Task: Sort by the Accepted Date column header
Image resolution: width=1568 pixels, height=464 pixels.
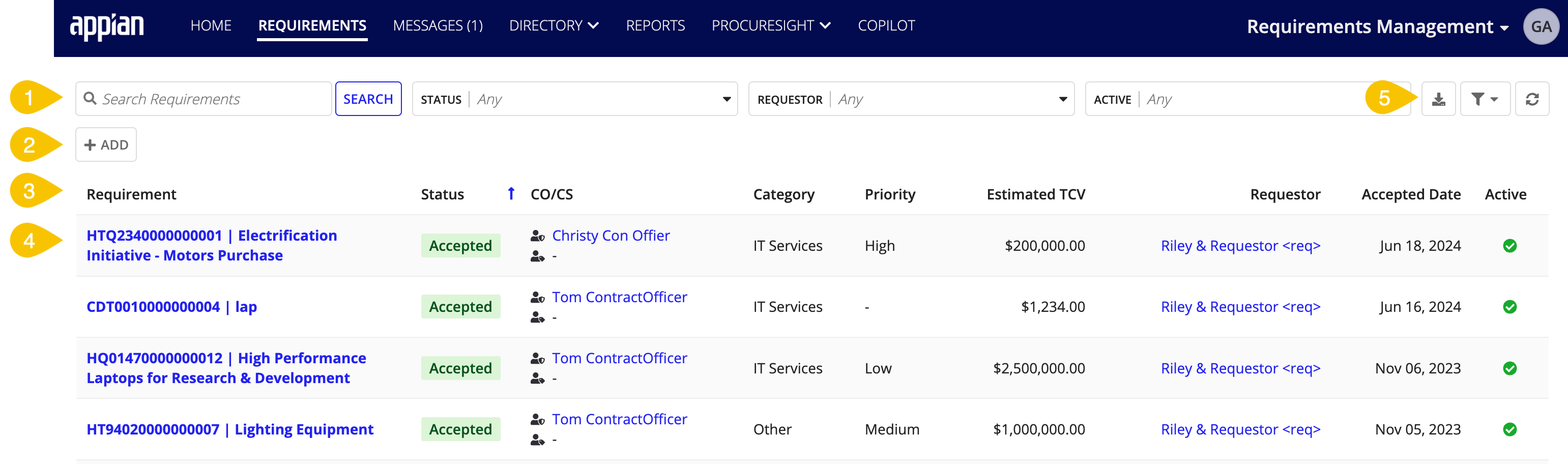Action: click(1411, 194)
